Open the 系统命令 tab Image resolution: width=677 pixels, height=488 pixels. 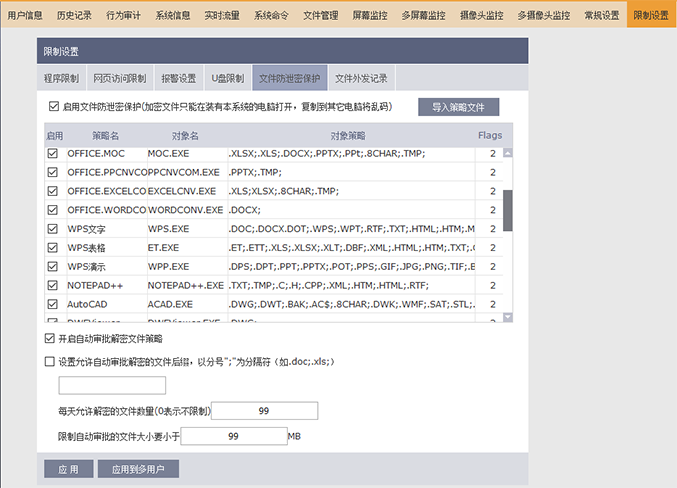coord(271,16)
